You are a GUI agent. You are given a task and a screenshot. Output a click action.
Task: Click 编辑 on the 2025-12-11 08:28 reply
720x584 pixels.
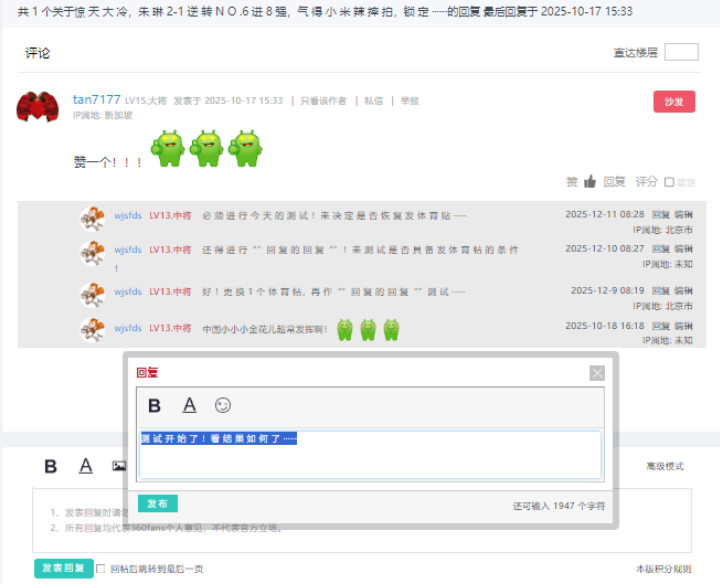coord(683,215)
